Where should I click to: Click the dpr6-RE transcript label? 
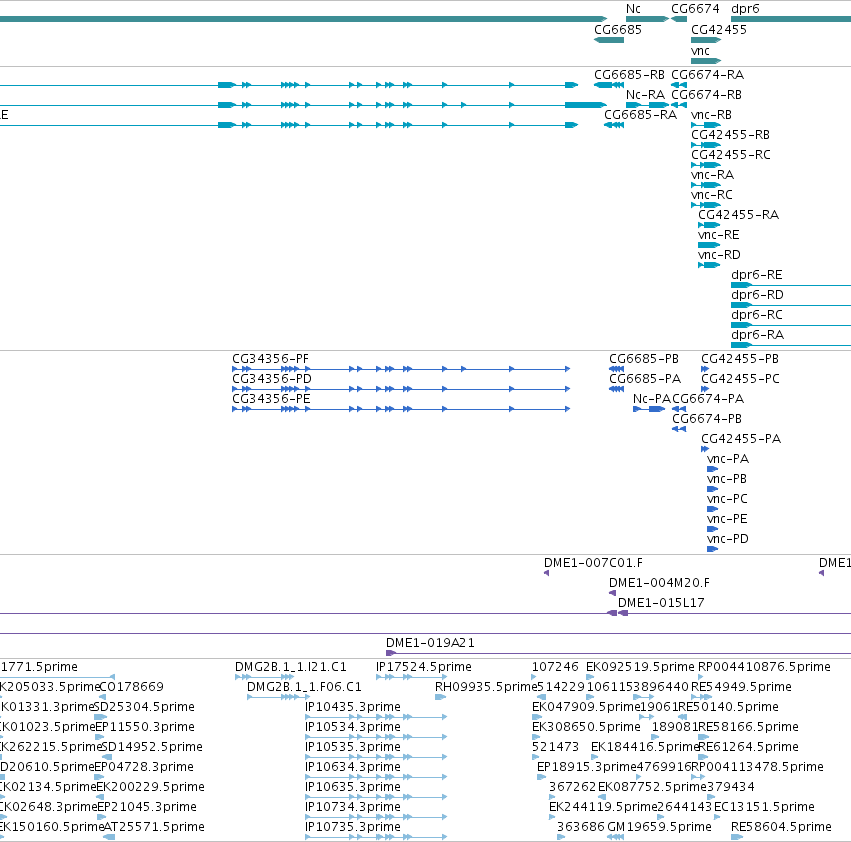tap(757, 275)
